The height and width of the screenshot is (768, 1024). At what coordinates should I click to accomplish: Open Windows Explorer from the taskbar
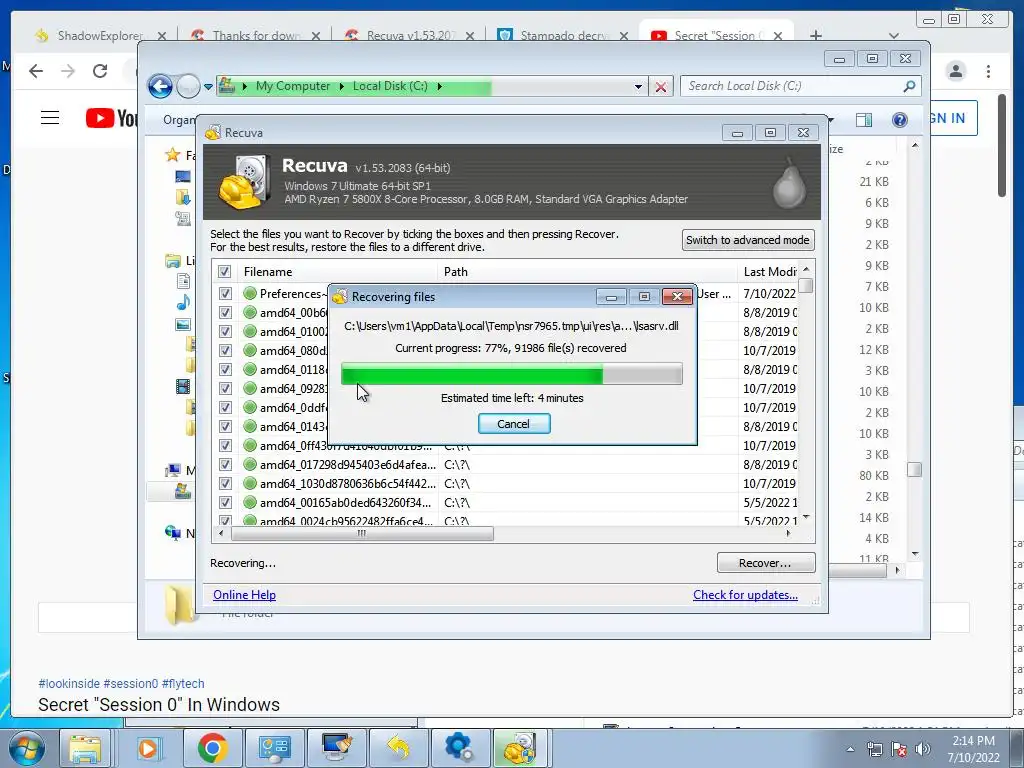pyautogui.click(x=86, y=748)
